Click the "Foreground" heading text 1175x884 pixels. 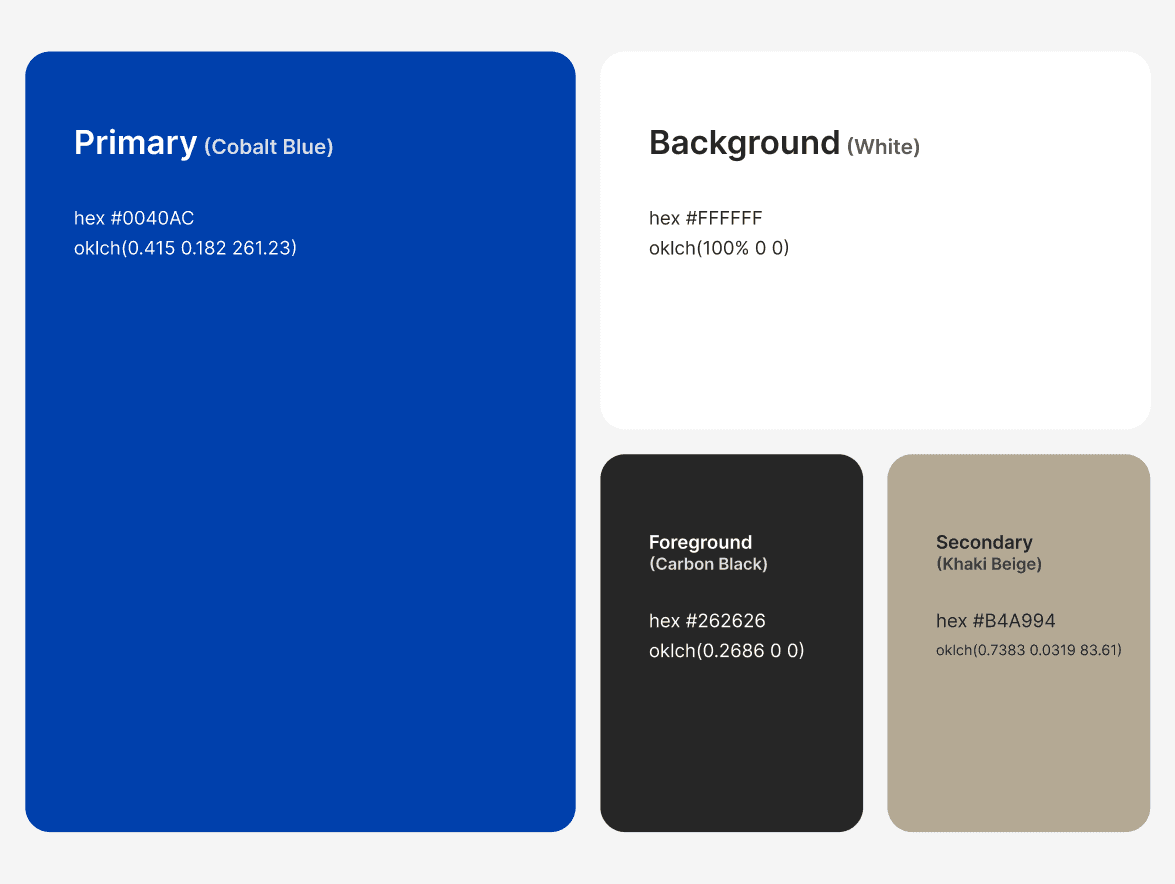700,542
